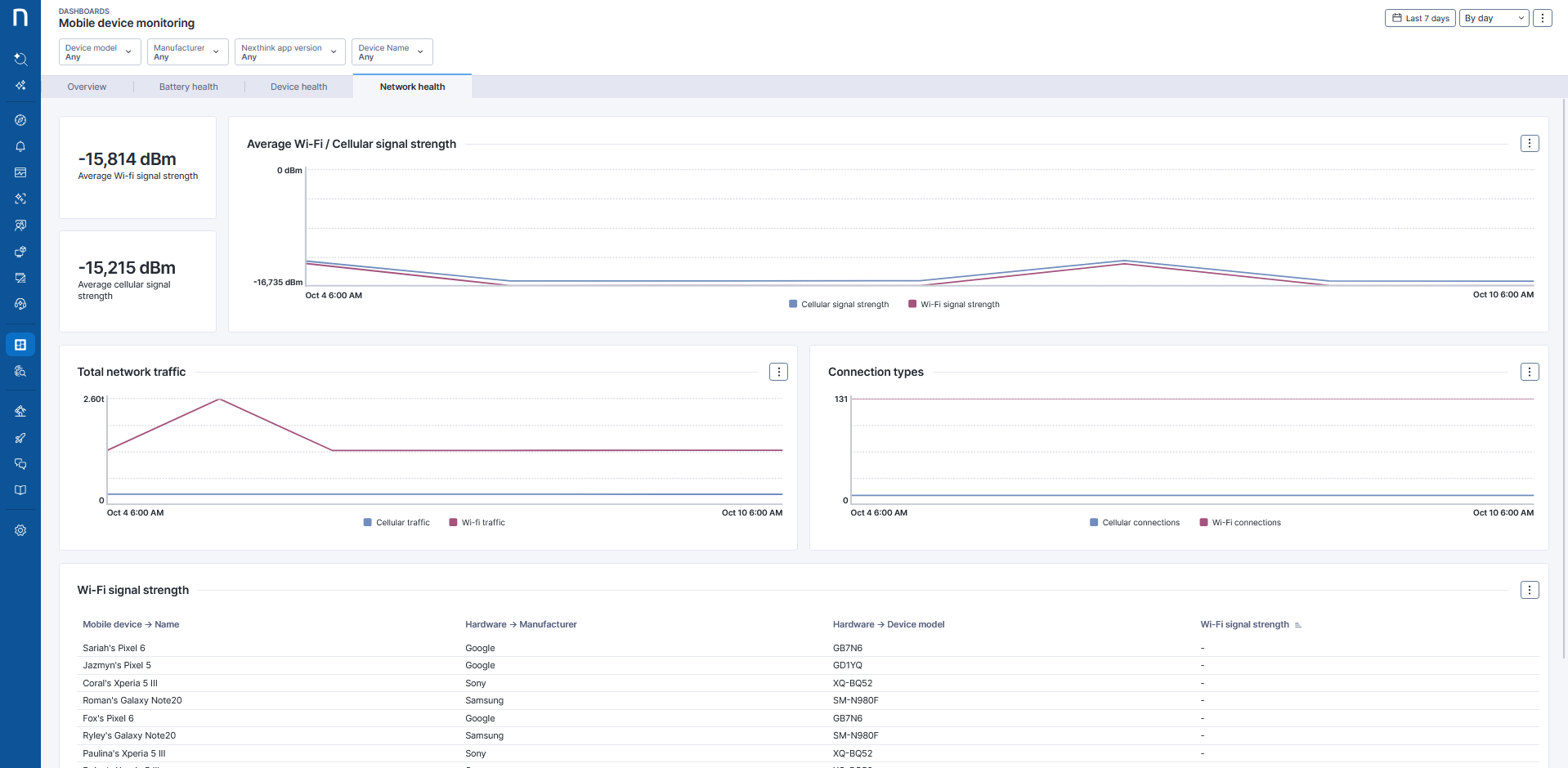This screenshot has width=1568, height=768.
Task: Click the Last 7 days button
Action: pyautogui.click(x=1420, y=18)
